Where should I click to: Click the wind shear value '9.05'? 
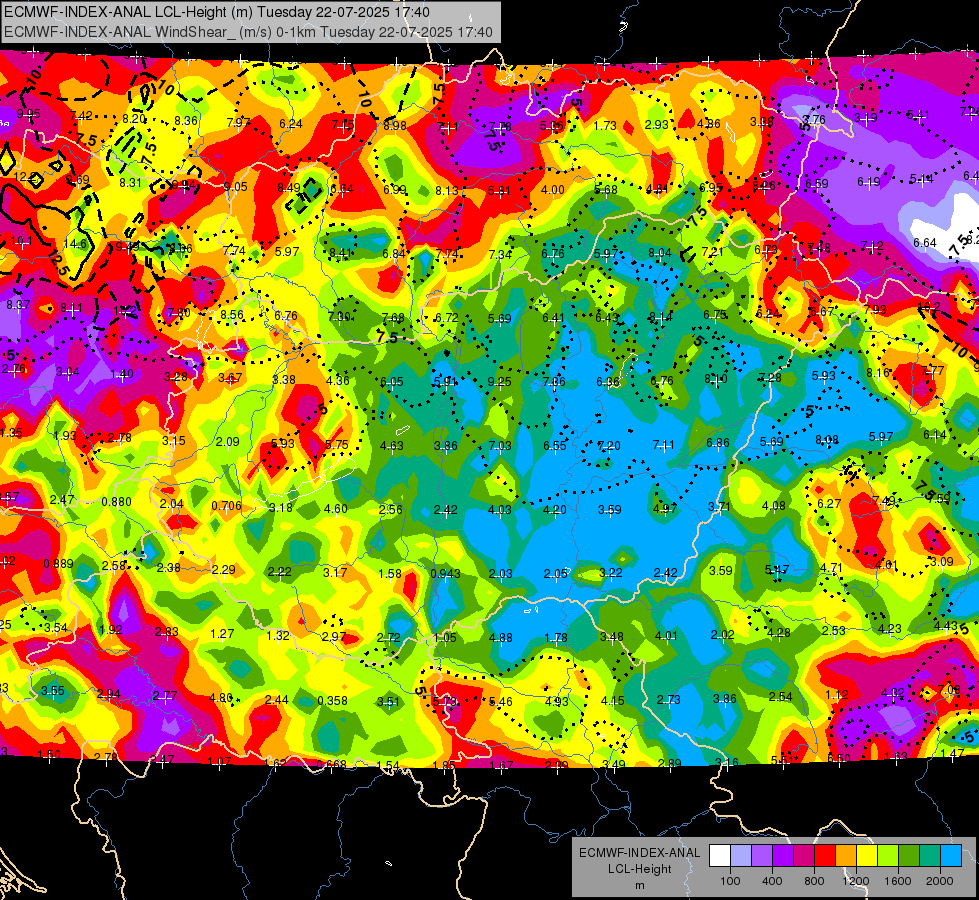click(x=235, y=186)
